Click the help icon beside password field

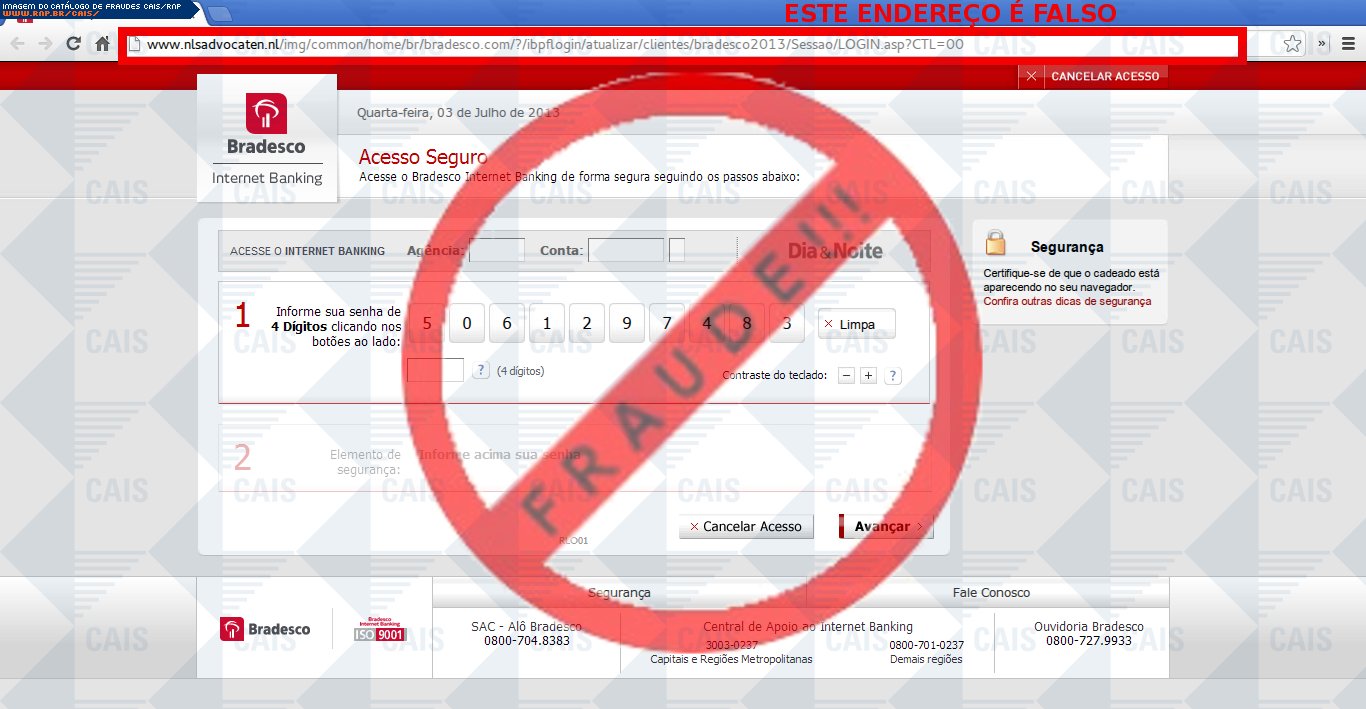481,371
